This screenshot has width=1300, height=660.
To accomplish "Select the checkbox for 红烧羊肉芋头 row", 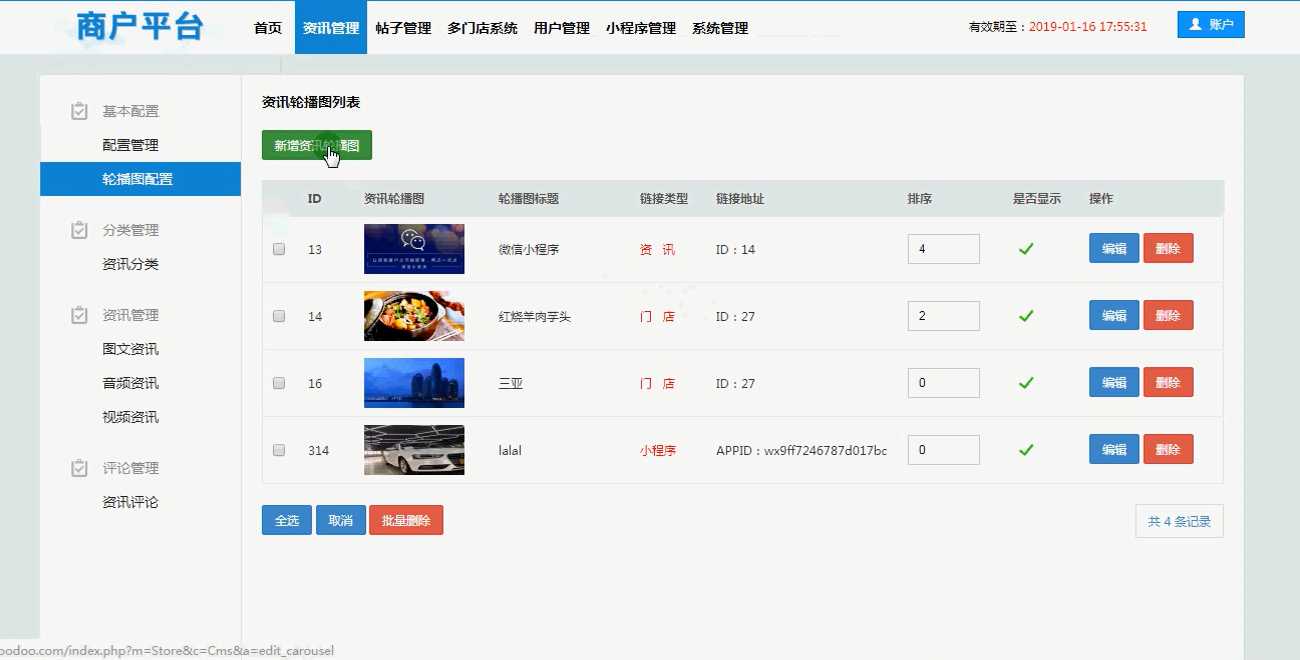I will click(279, 316).
